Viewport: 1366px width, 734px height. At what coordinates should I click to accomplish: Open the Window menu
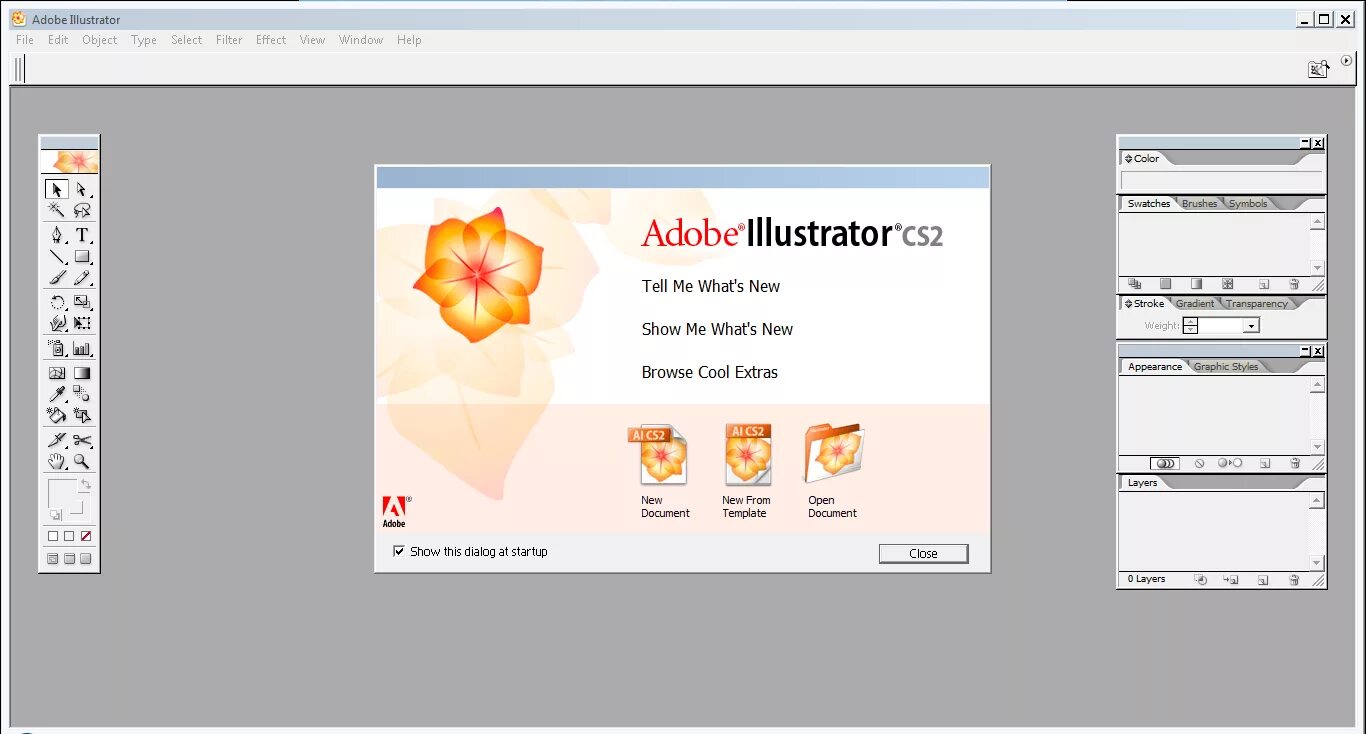(x=361, y=40)
